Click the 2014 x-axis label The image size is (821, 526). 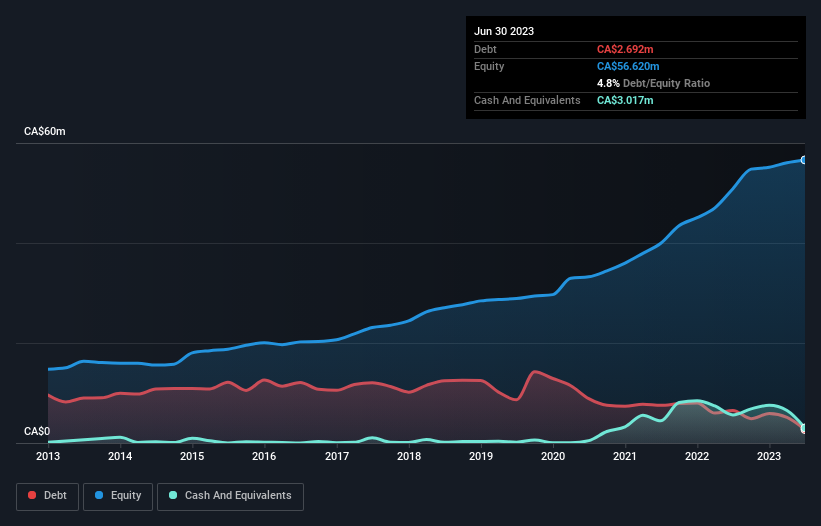click(x=120, y=456)
